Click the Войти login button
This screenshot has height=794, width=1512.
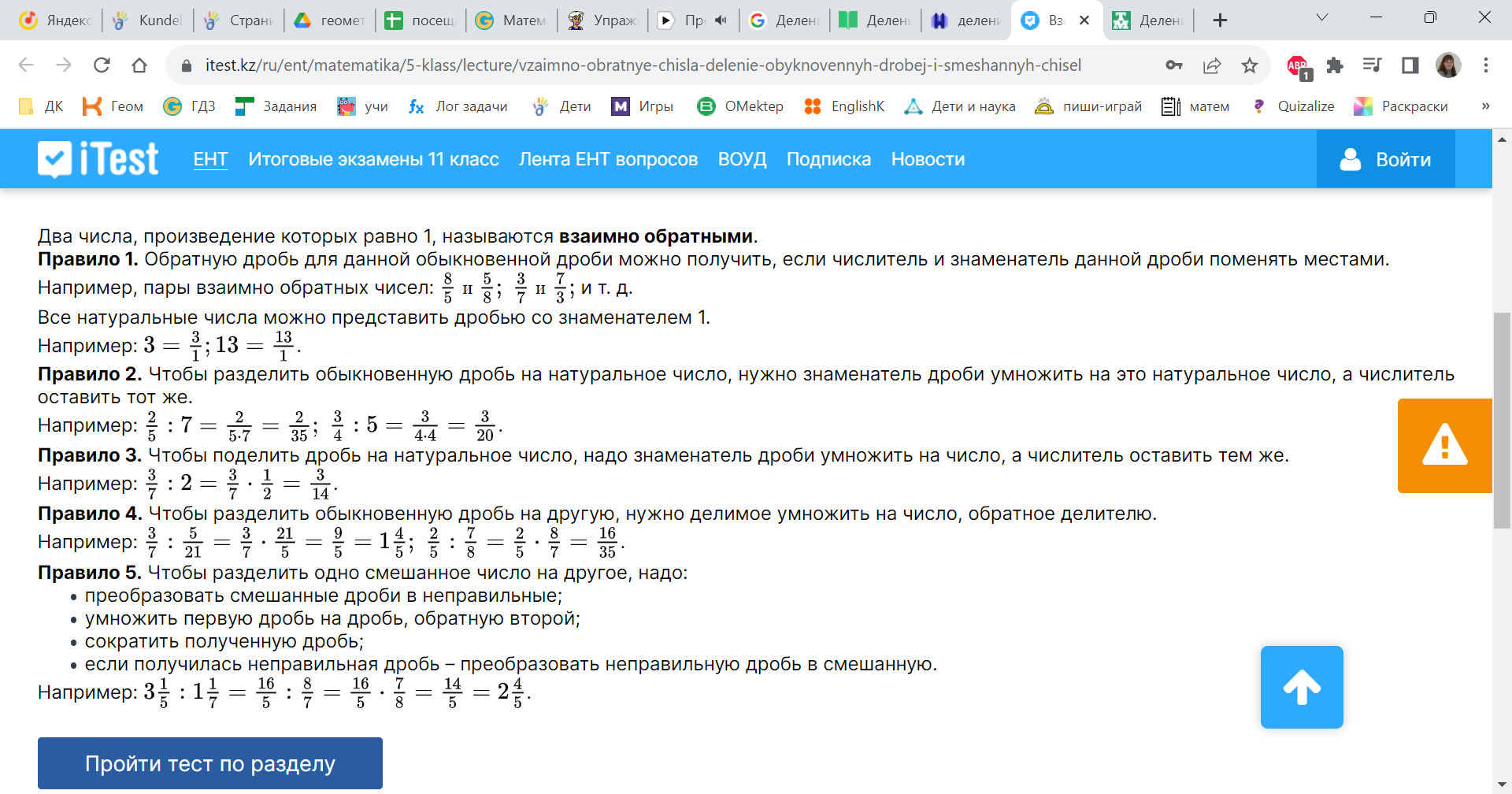point(1385,159)
